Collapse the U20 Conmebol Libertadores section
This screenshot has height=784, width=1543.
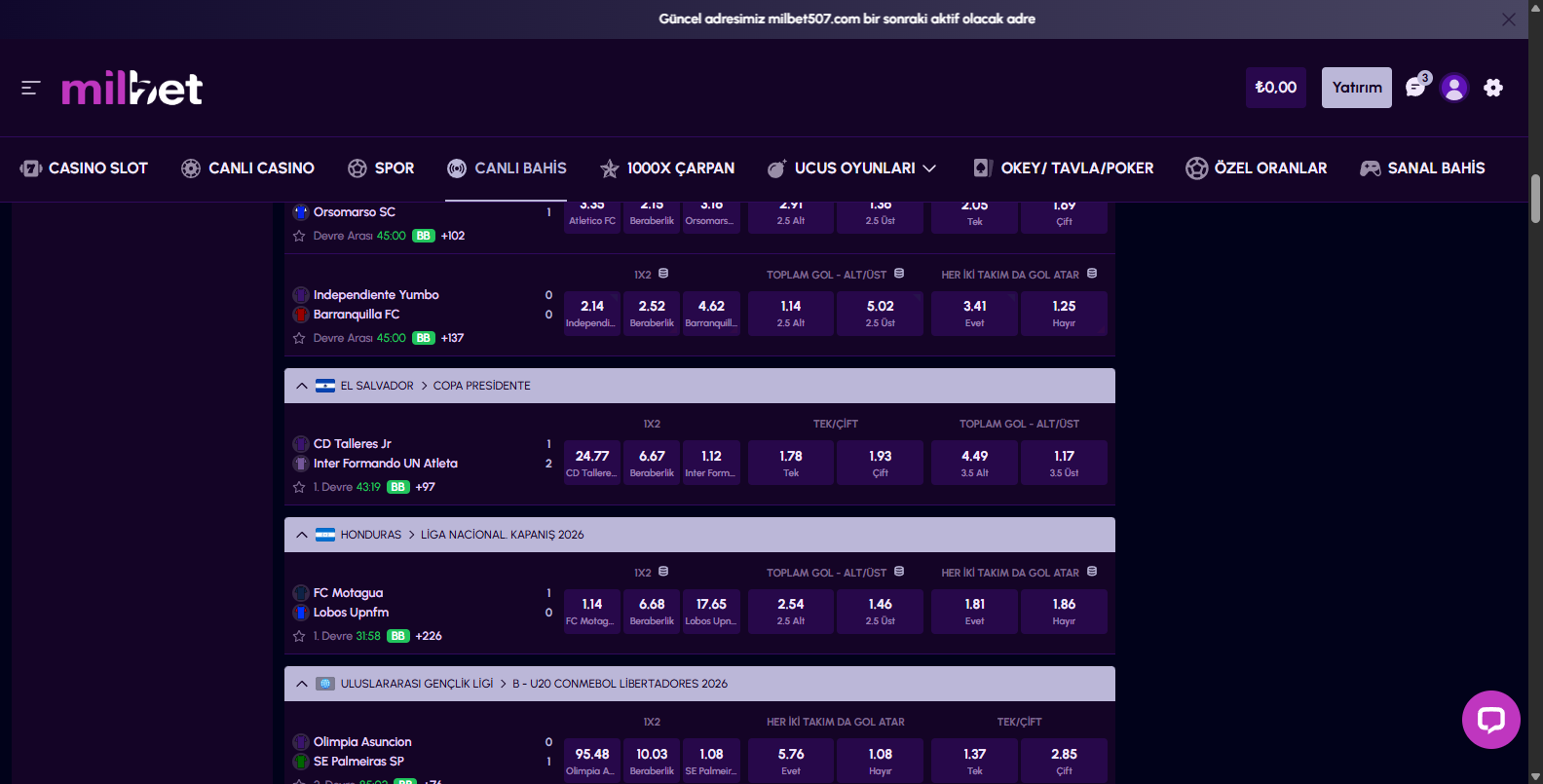coord(302,684)
